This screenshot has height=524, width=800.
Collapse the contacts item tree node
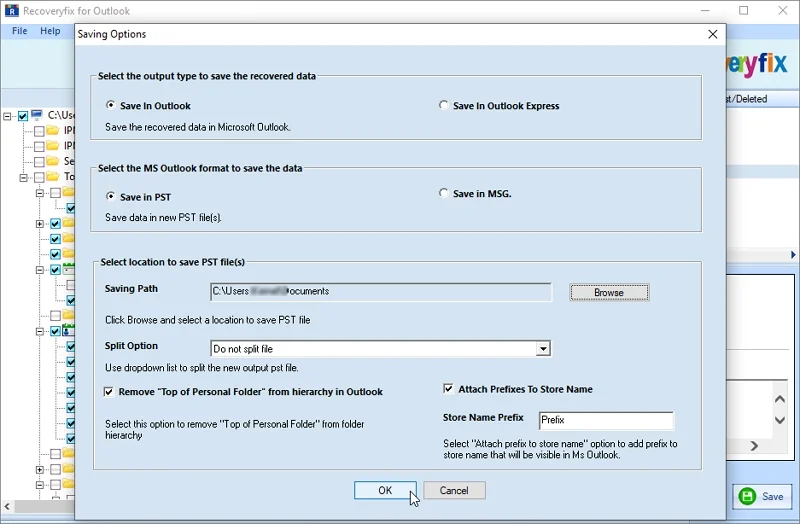tap(40, 331)
